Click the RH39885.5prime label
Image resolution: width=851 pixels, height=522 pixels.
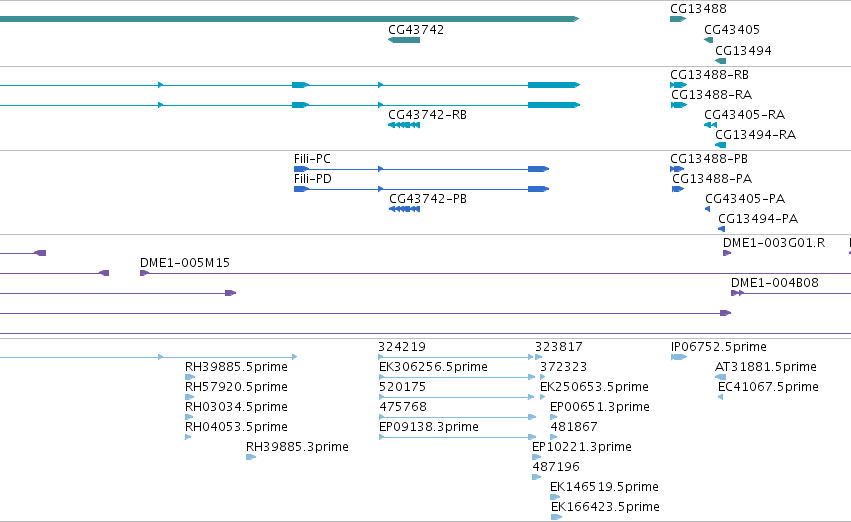point(236,367)
